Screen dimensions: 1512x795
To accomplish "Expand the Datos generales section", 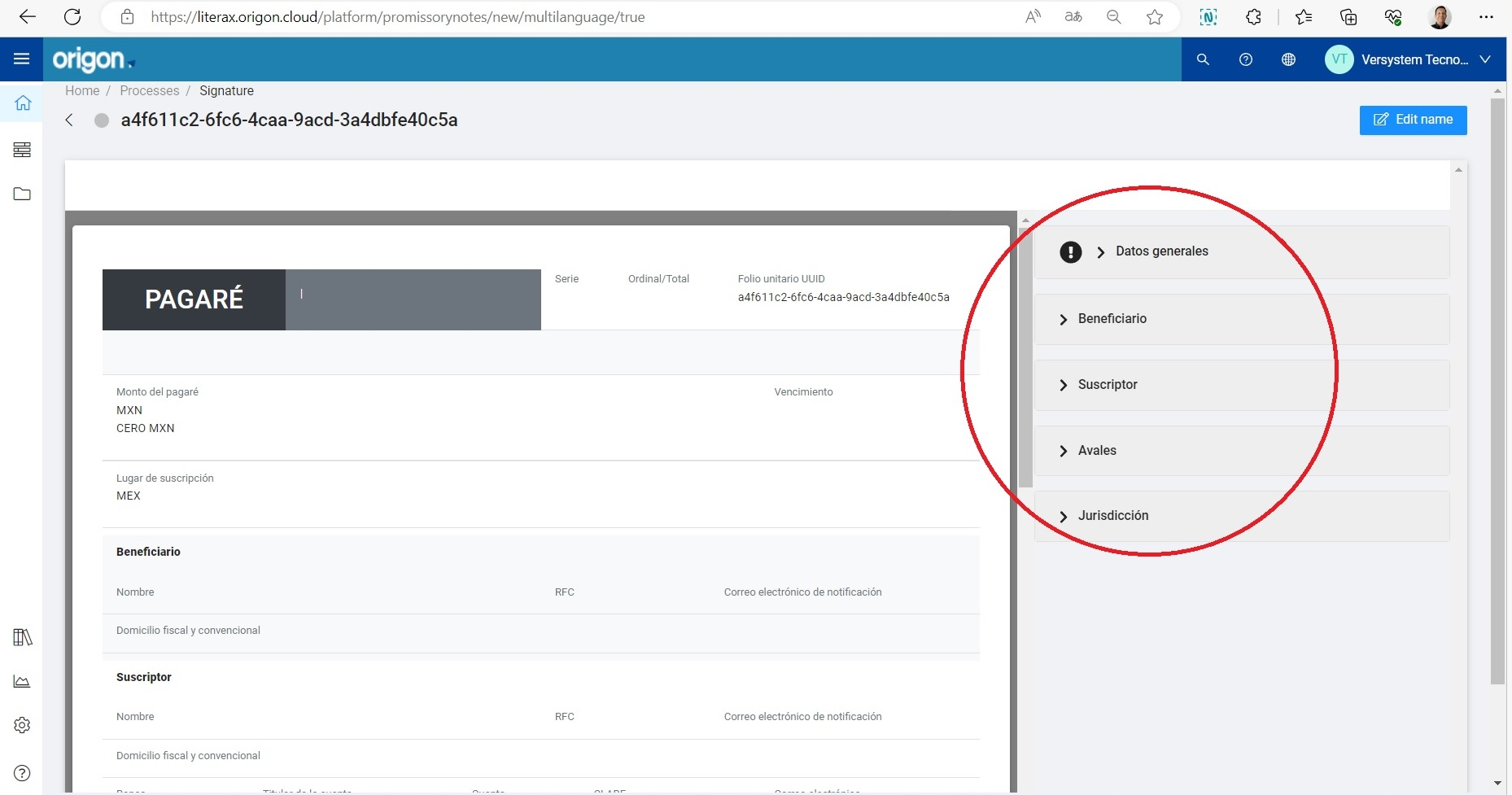I will coord(1161,251).
